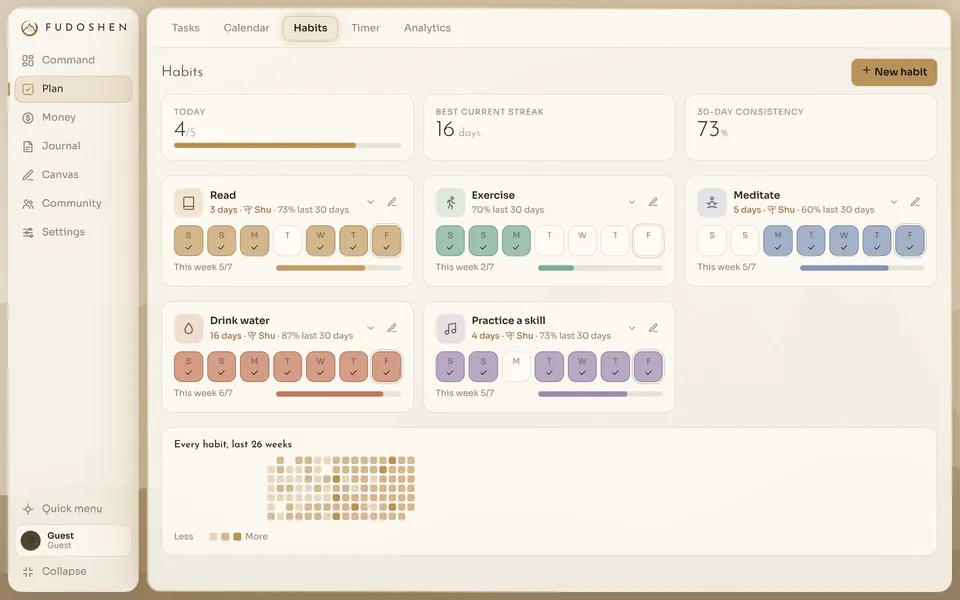Screen dimensions: 960x600
Task: Toggle Meditate habit Friday checkbox
Action: coord(910,241)
